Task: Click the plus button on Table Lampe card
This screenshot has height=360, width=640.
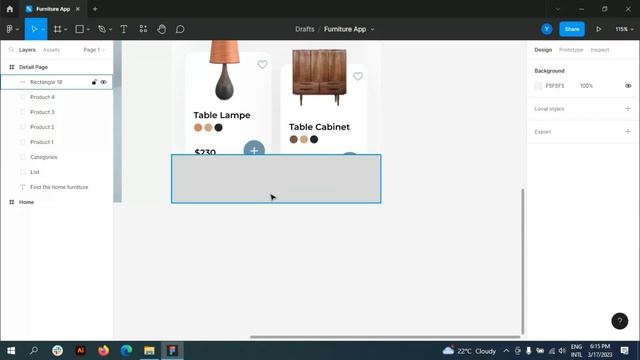Action: [254, 148]
